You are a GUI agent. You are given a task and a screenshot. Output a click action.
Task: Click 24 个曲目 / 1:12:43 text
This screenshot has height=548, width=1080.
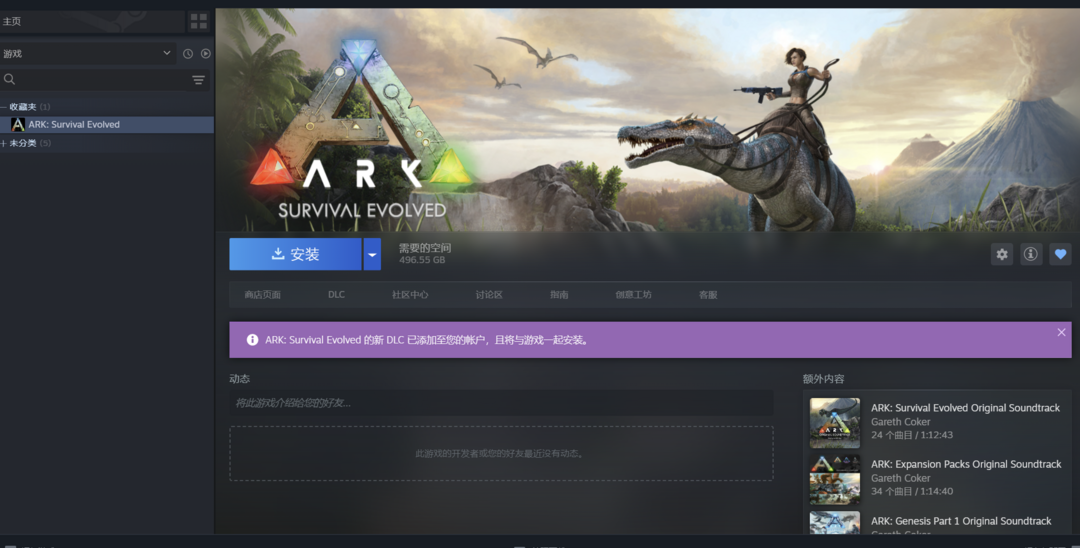[x=912, y=435]
